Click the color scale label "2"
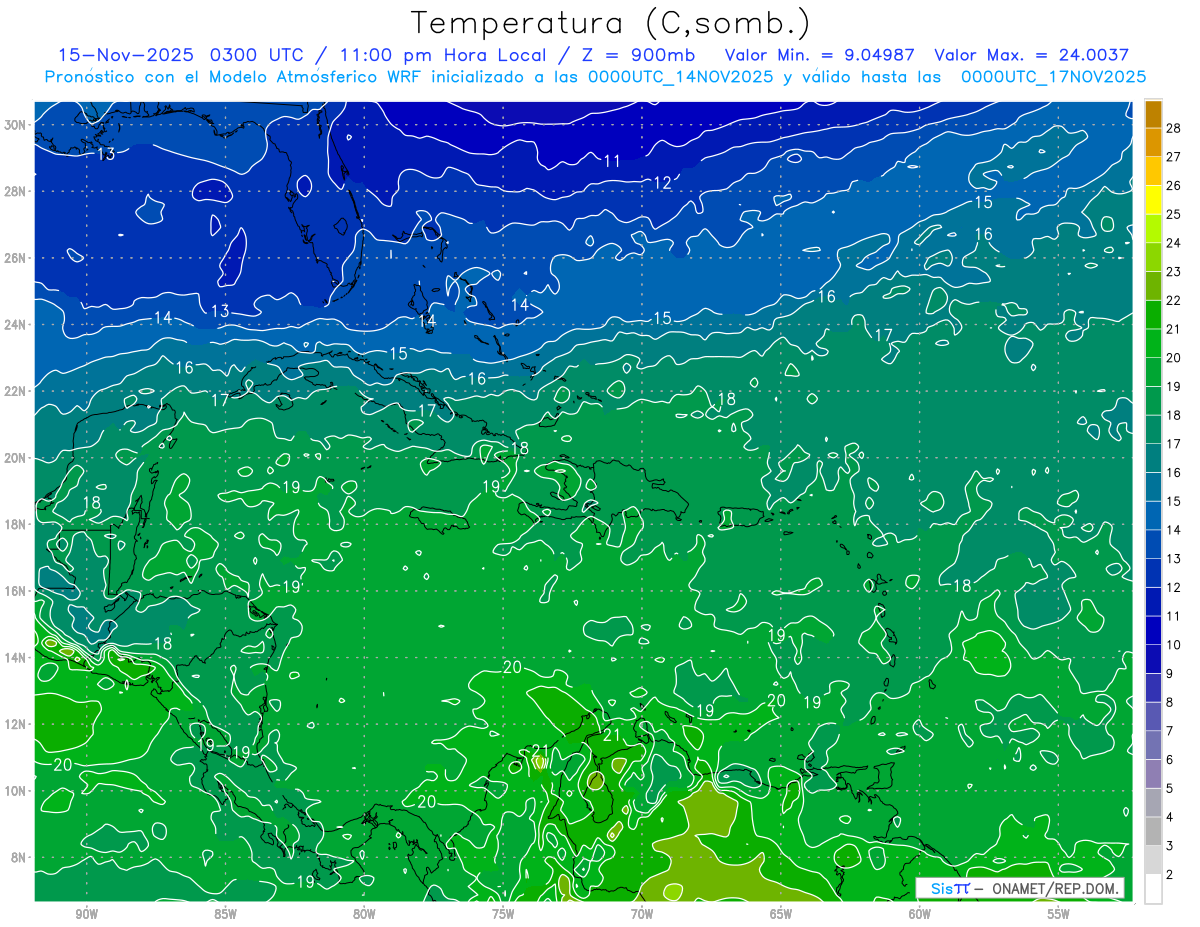This screenshot has width=1200, height=927. [x=1169, y=875]
